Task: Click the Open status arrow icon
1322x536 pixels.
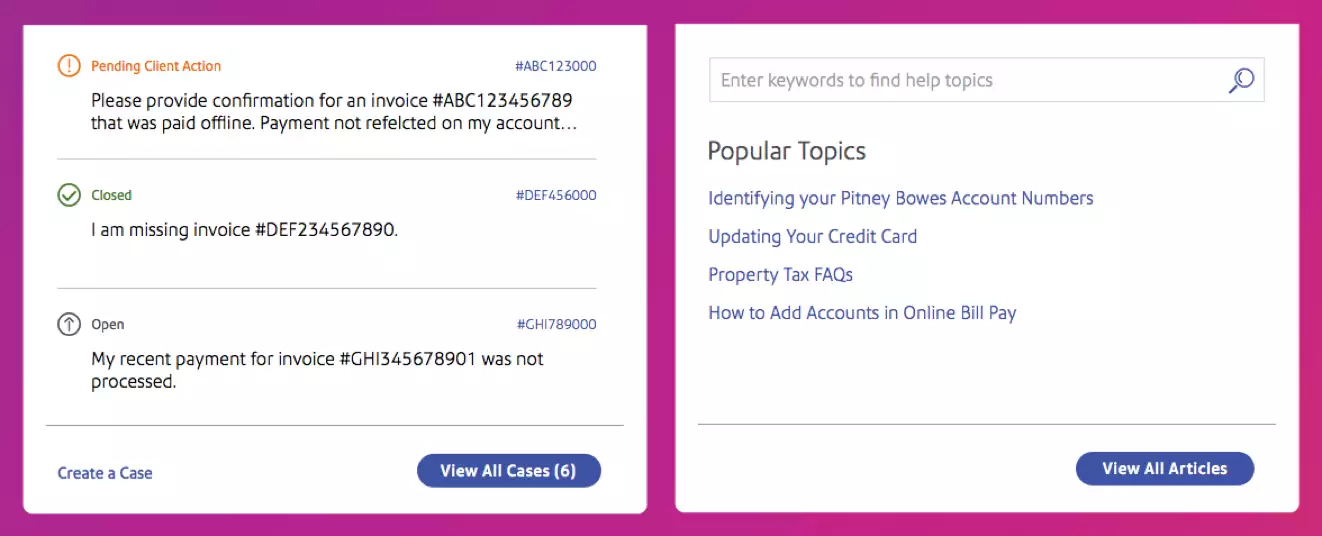Action: (68, 324)
